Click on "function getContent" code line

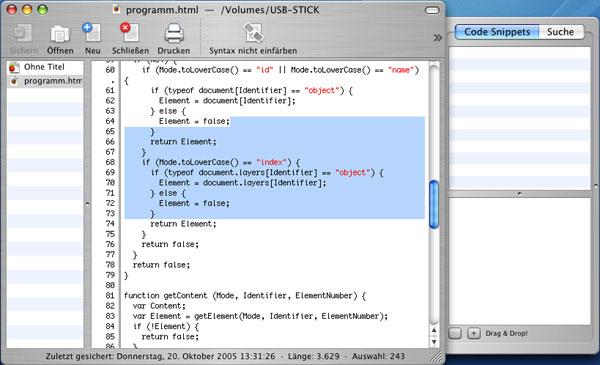point(245,296)
